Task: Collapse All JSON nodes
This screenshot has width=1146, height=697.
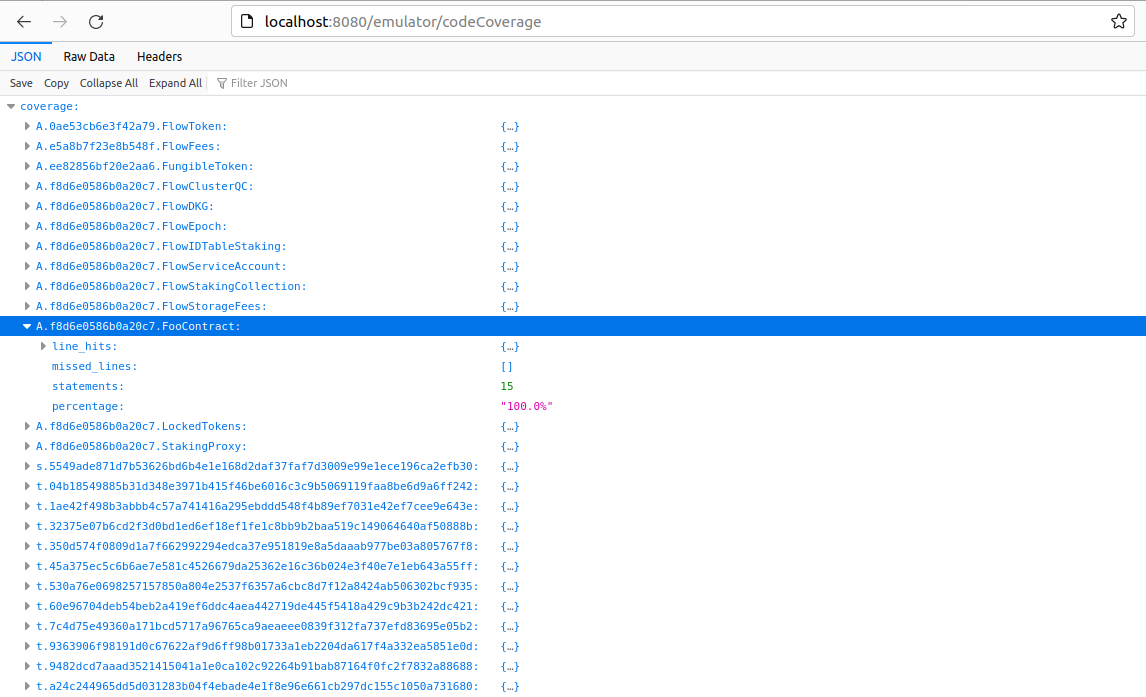Action: (109, 83)
